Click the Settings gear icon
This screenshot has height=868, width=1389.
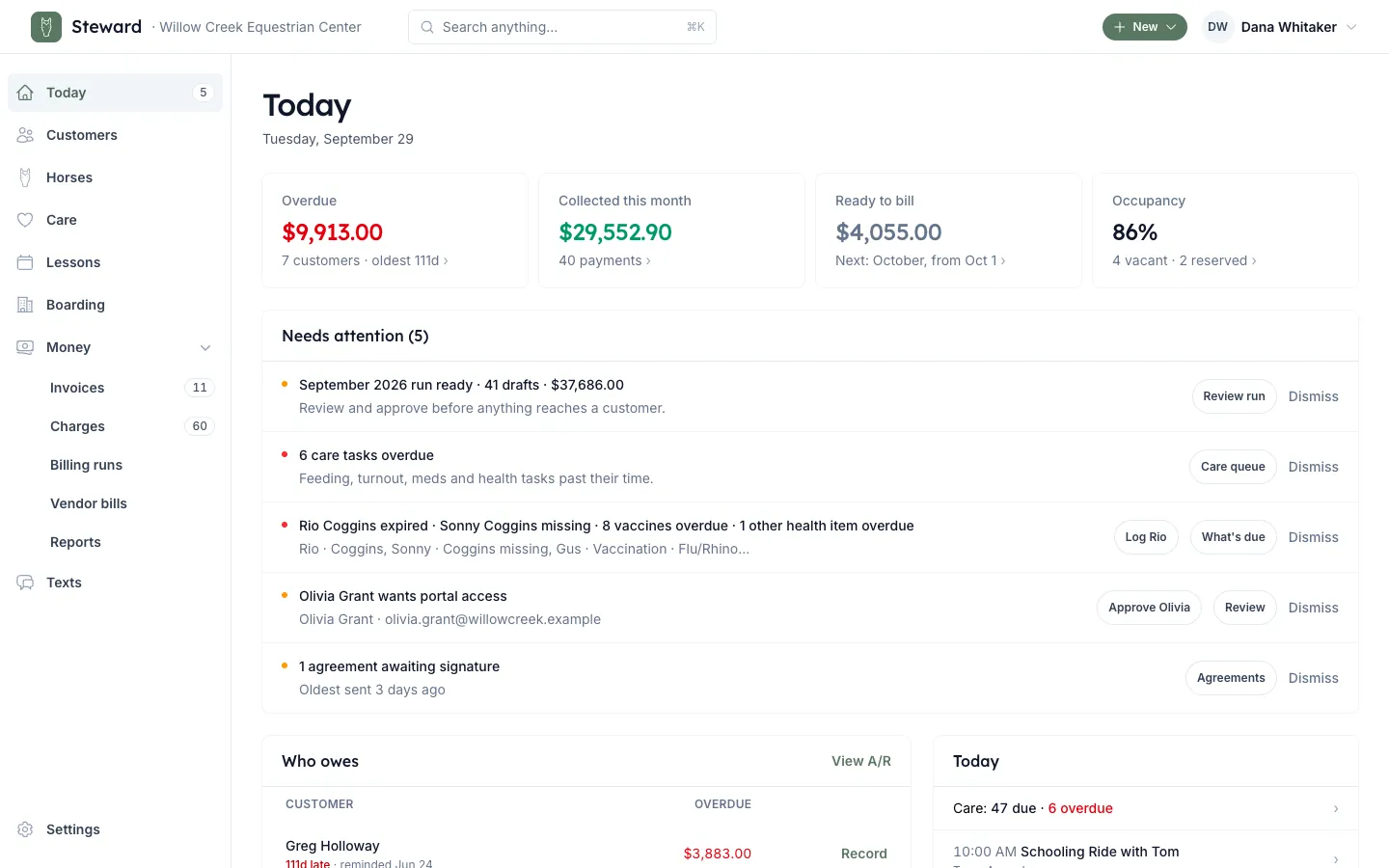[26, 829]
